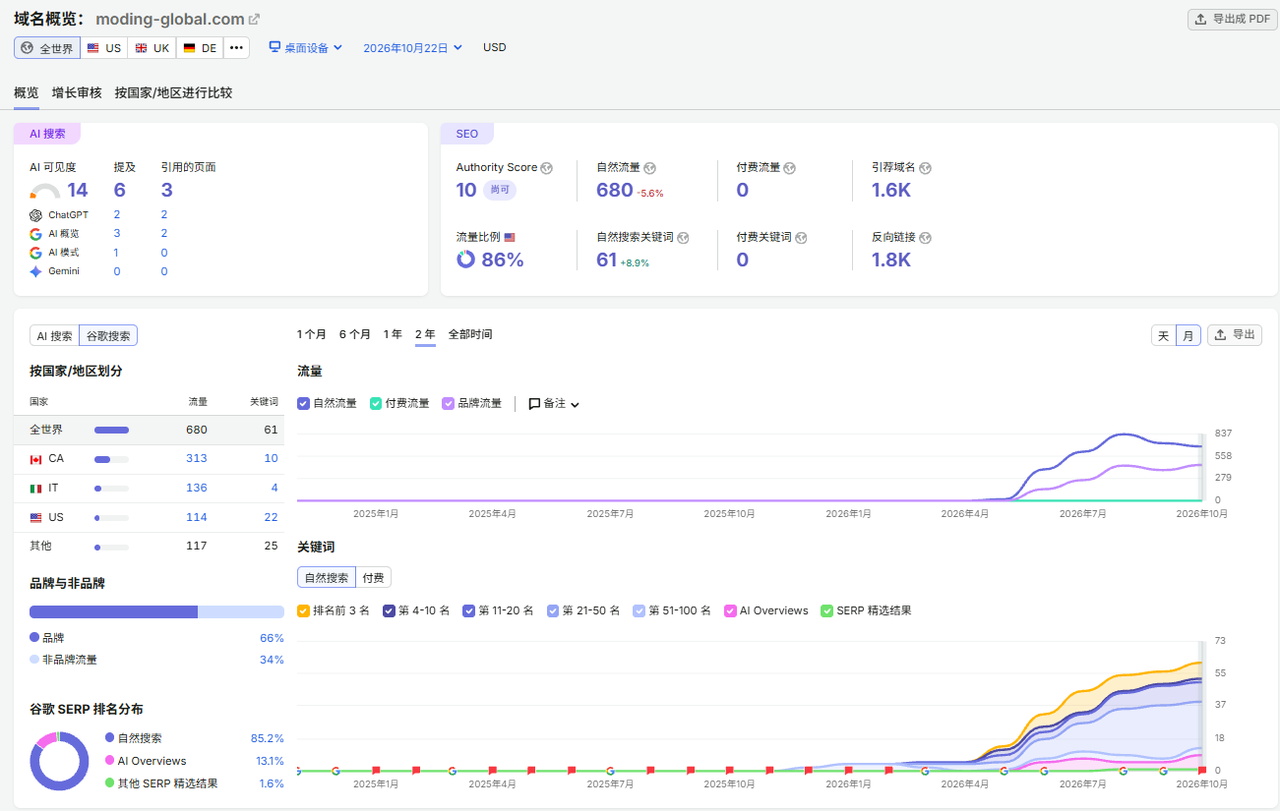The height and width of the screenshot is (811, 1280).
Task: Click info icon beside 引荐域名
Action: coord(925,168)
